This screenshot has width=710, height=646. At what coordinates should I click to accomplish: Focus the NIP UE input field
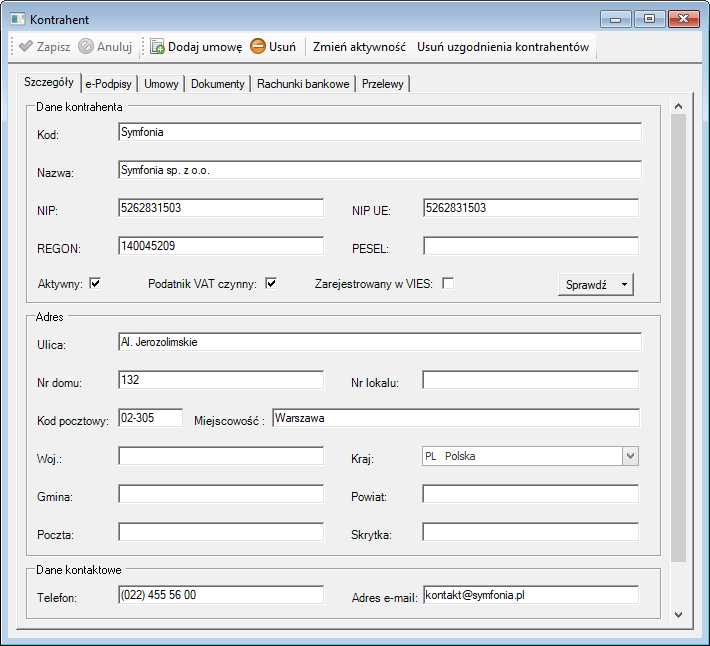click(531, 208)
